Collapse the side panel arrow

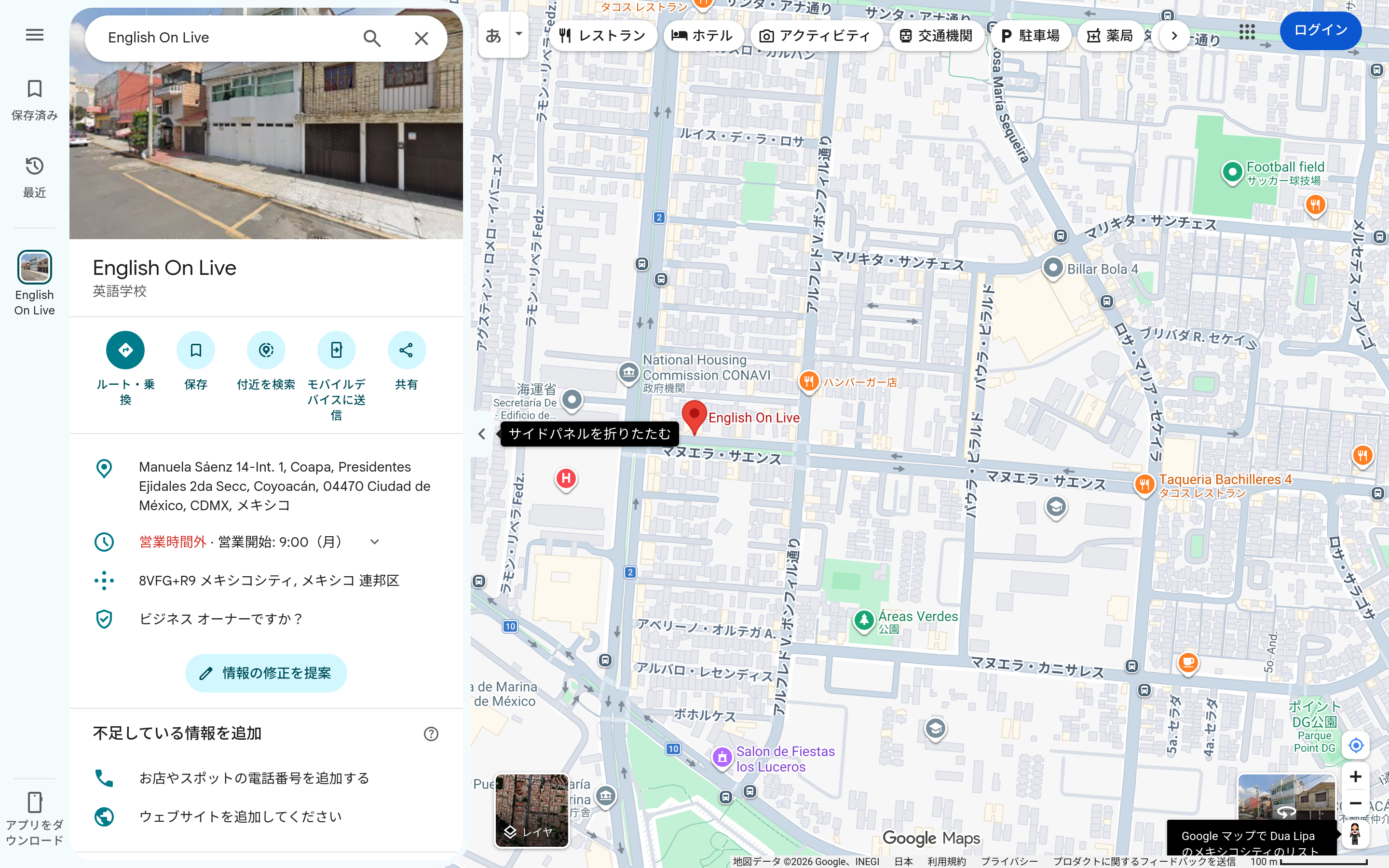(481, 434)
